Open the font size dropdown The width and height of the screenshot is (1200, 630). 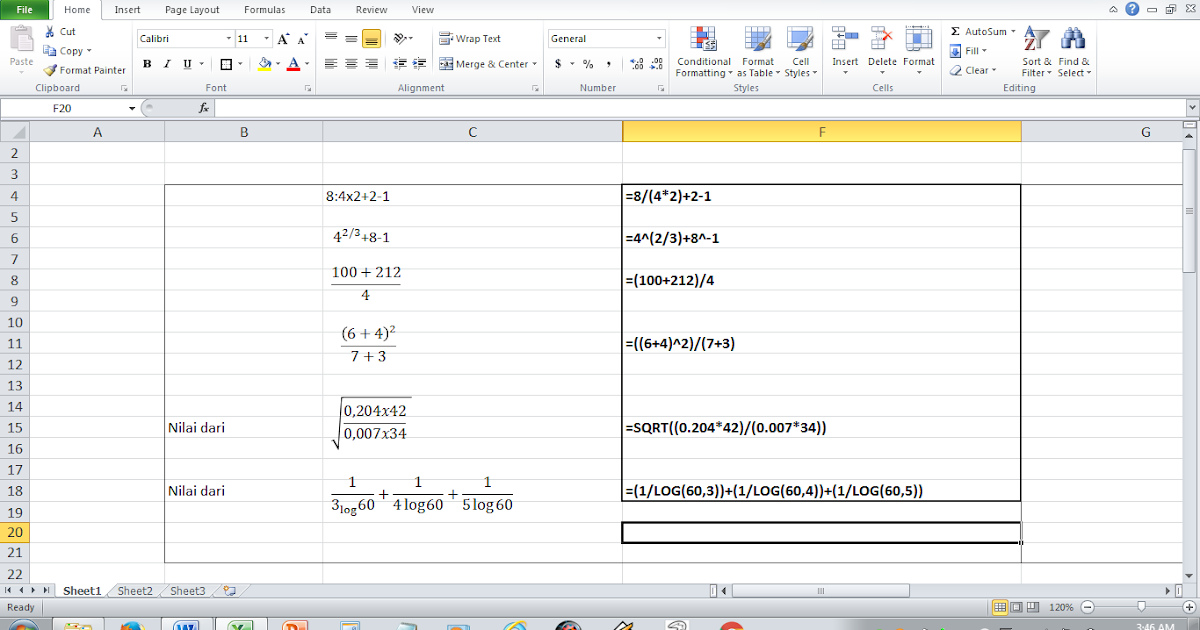click(x=265, y=37)
